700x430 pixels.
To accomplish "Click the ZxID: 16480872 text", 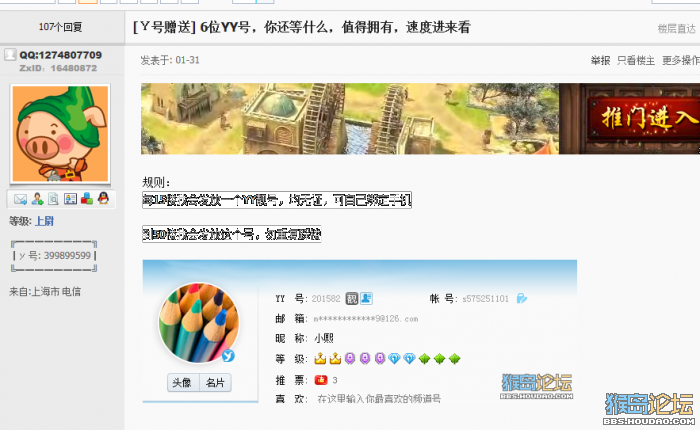I will point(58,68).
